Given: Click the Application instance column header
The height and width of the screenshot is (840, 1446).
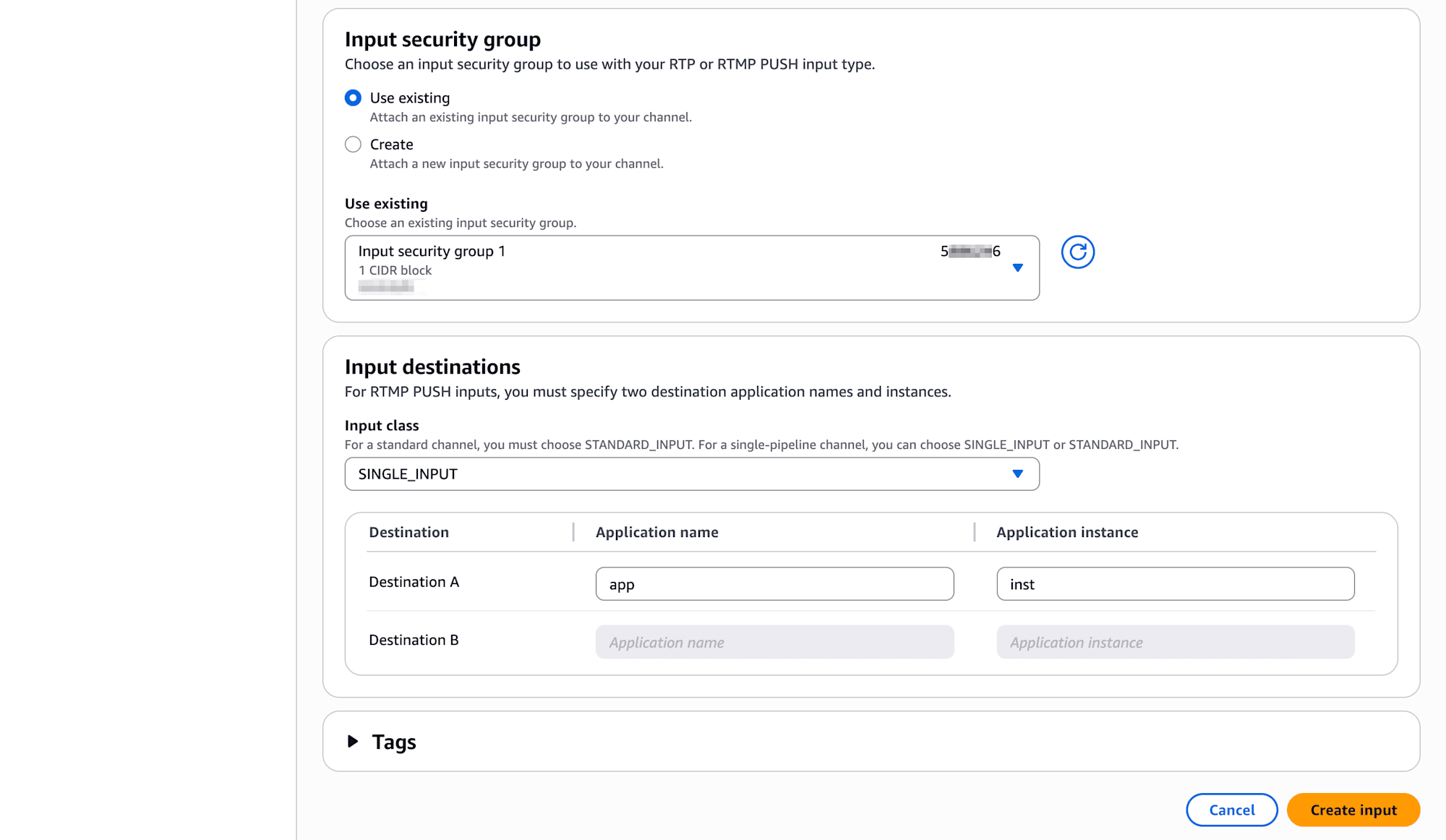Looking at the screenshot, I should coord(1066,533).
